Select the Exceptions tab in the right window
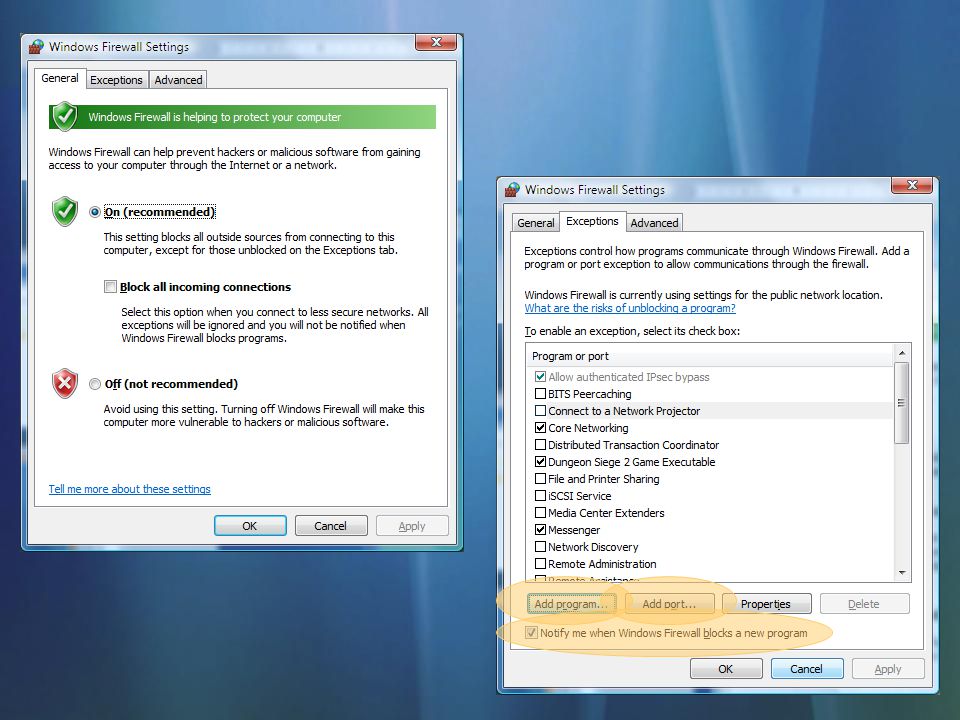The height and width of the screenshot is (720, 960). tap(592, 221)
